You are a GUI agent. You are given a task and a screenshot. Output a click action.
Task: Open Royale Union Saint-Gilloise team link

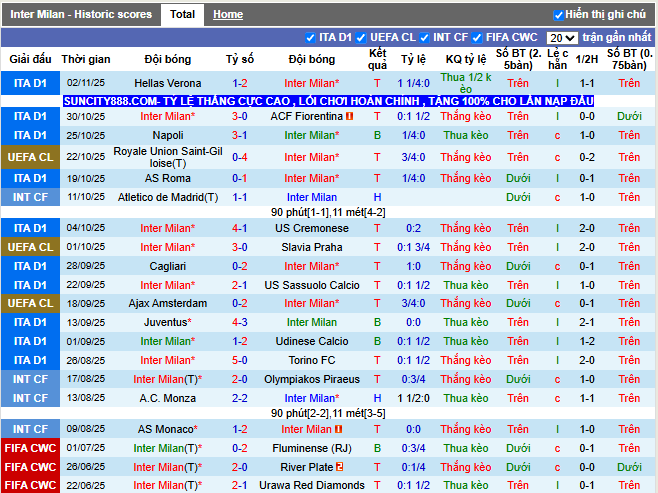167,157
